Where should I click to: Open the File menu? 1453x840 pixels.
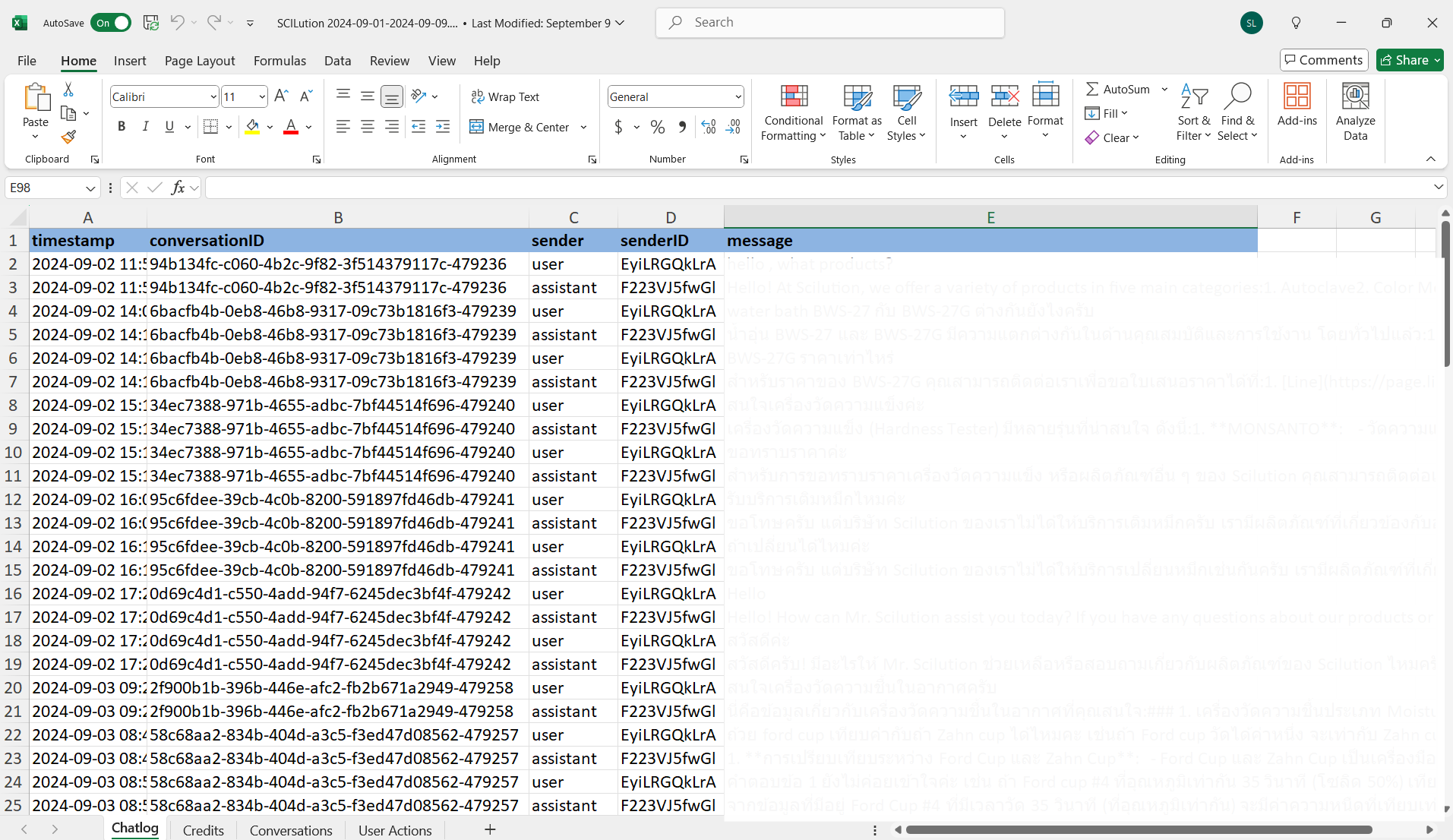[27, 61]
